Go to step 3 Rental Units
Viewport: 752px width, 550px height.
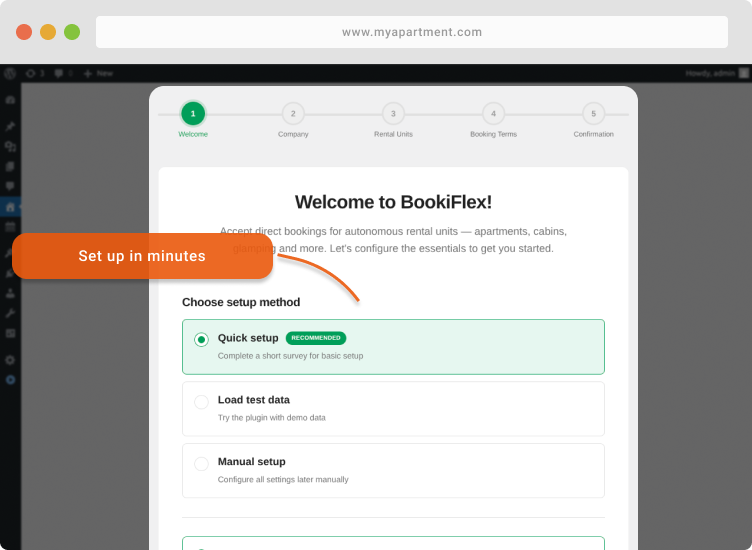click(x=393, y=114)
